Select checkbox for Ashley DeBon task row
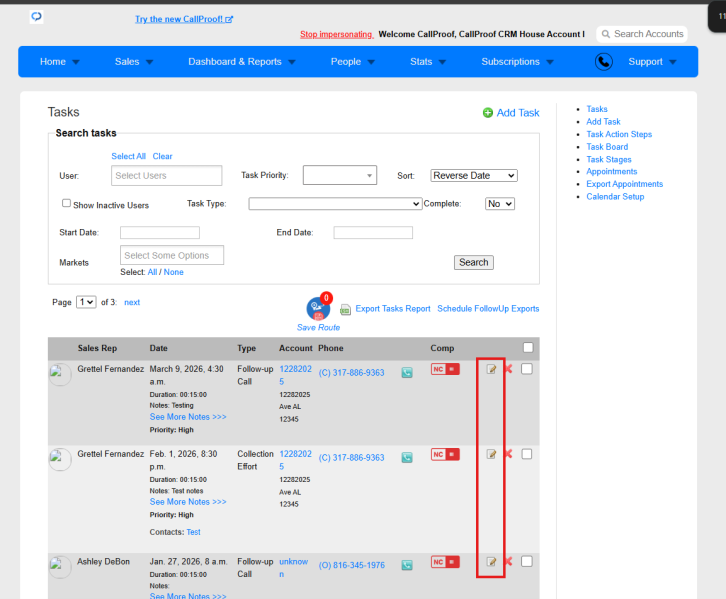 click(526, 562)
